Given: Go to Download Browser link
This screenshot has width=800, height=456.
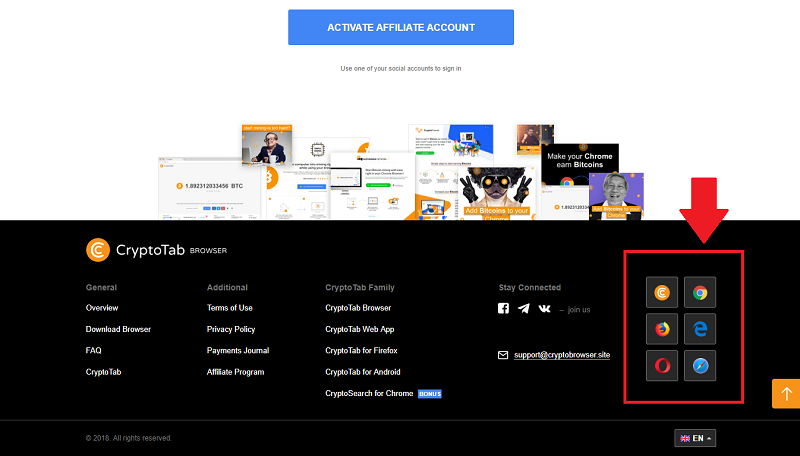Looking at the screenshot, I should tap(118, 329).
